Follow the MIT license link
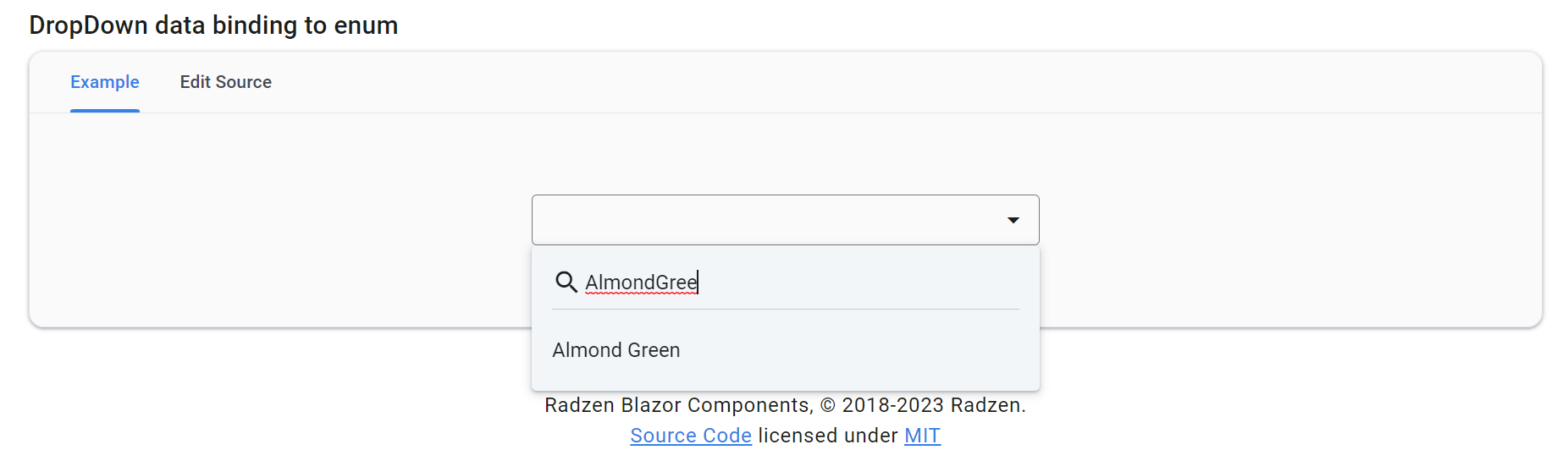This screenshot has width=1568, height=472. [922, 436]
